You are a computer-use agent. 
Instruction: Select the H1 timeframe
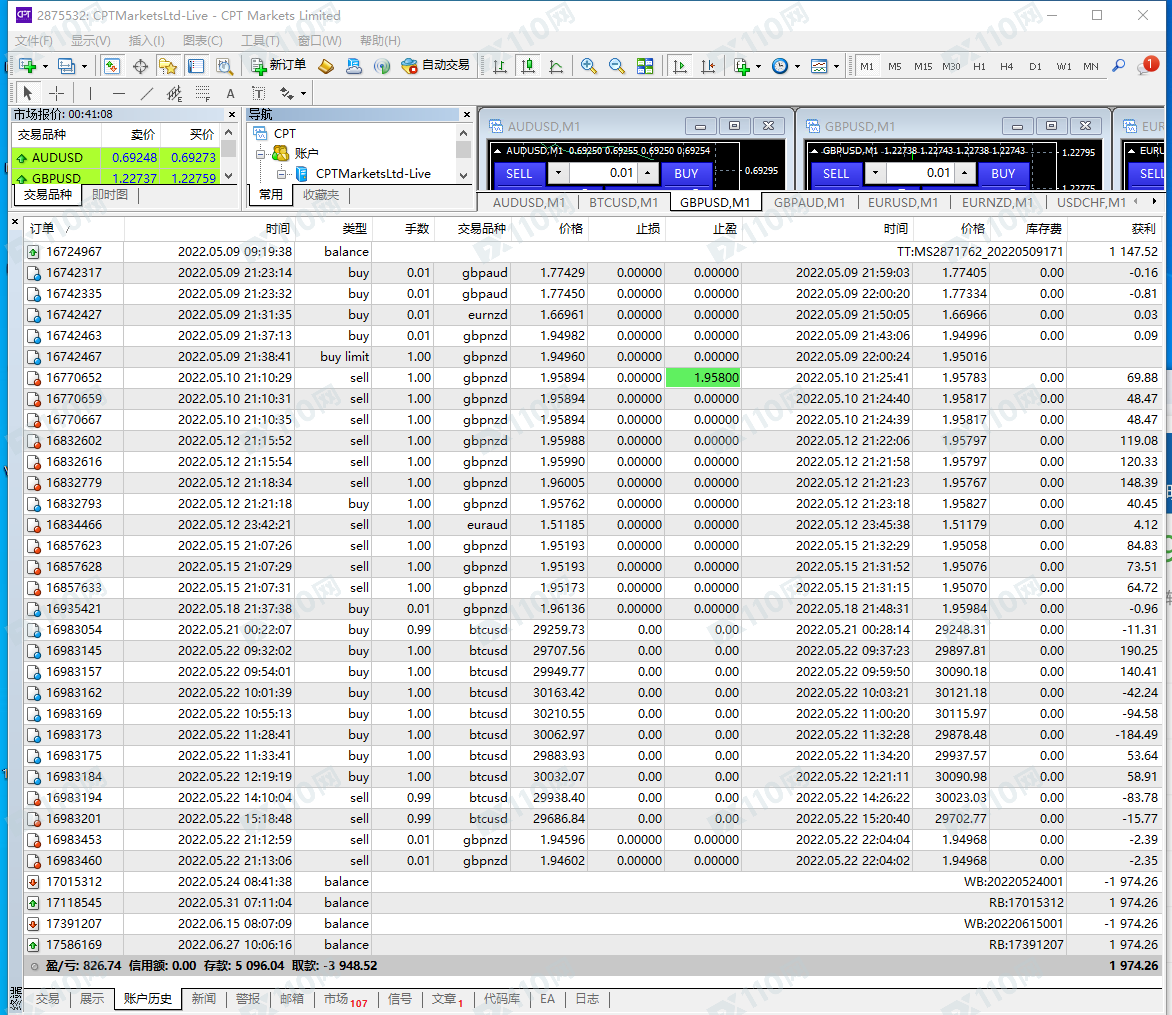[x=979, y=67]
